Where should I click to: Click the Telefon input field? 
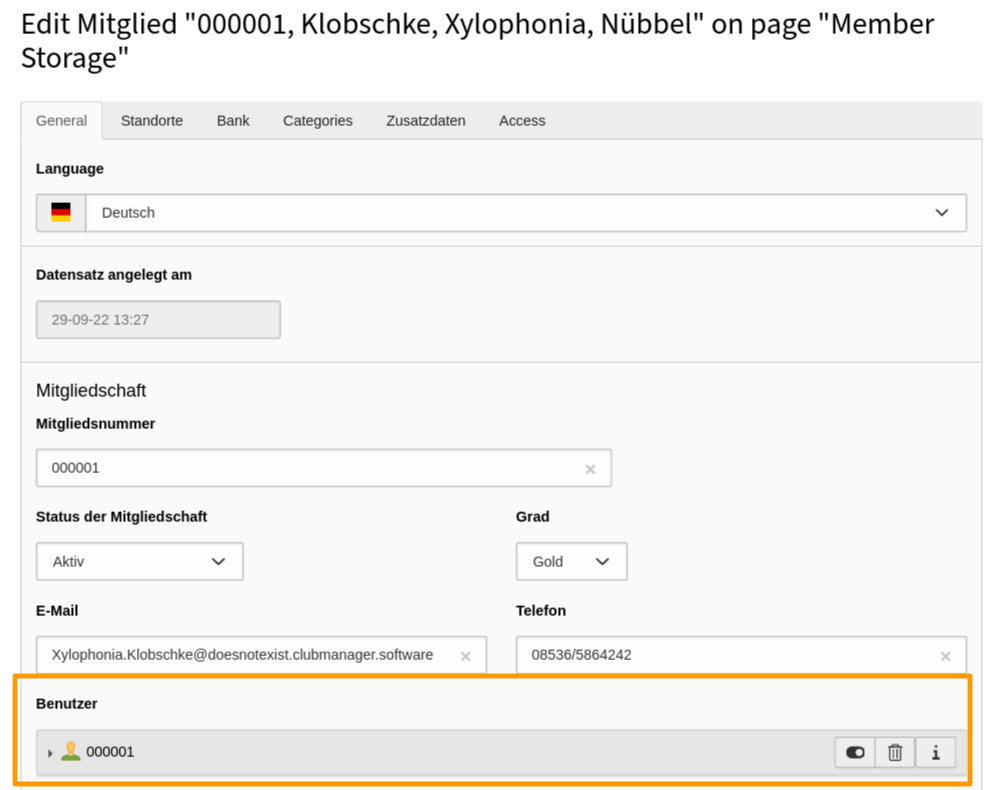[700, 655]
